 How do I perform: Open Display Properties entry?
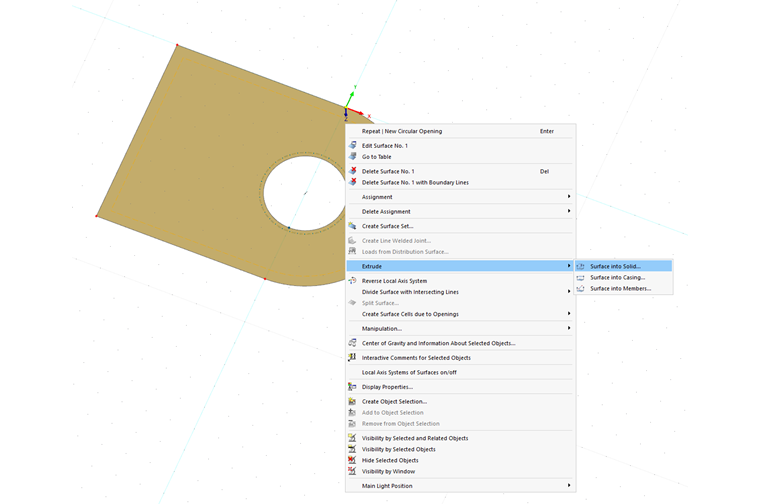click(x=460, y=387)
